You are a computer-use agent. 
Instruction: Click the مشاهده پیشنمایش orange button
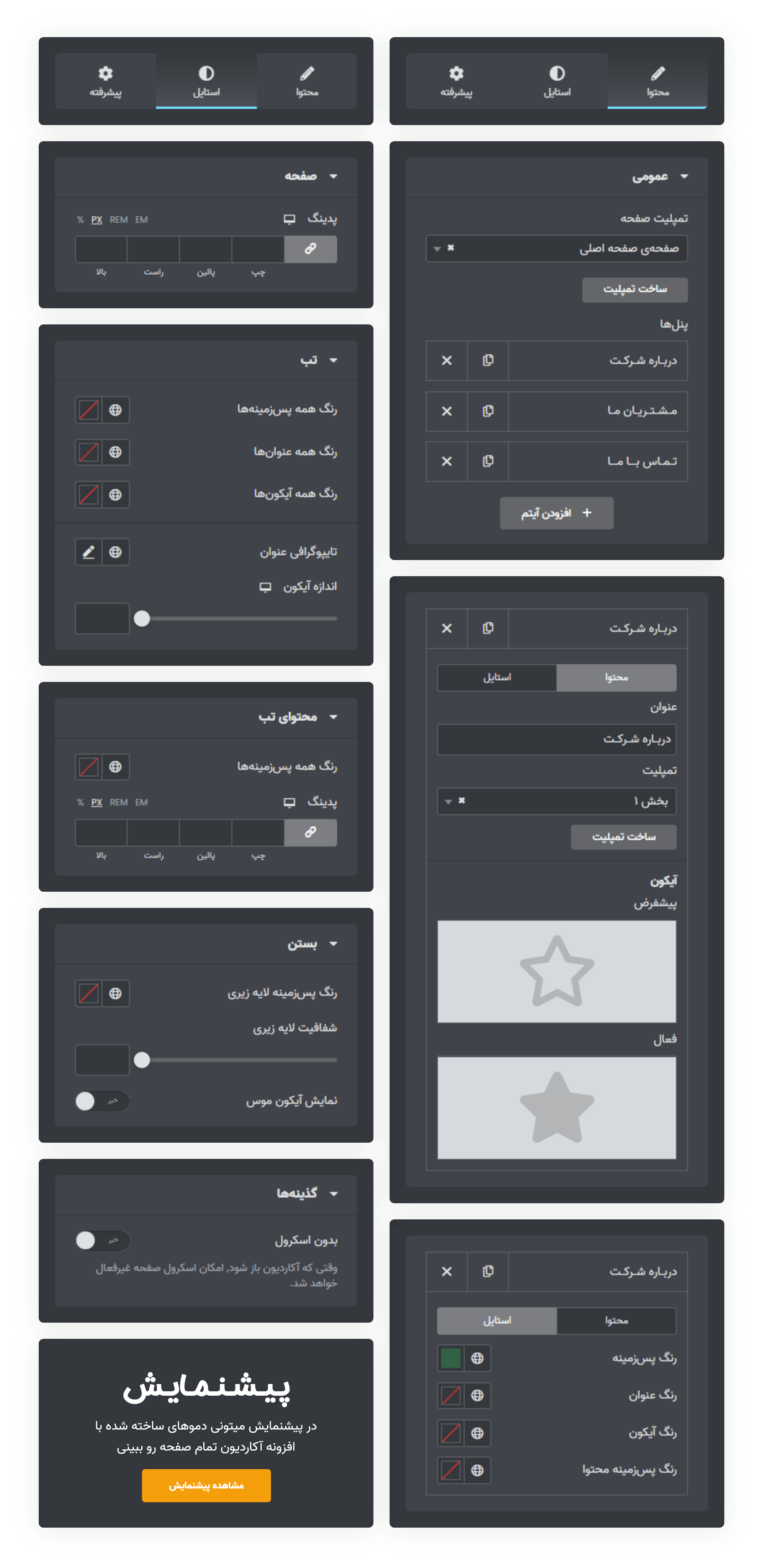pos(206,1485)
